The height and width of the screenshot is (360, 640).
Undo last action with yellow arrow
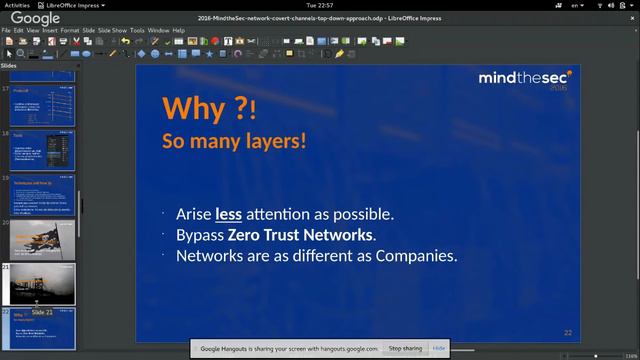coord(126,41)
